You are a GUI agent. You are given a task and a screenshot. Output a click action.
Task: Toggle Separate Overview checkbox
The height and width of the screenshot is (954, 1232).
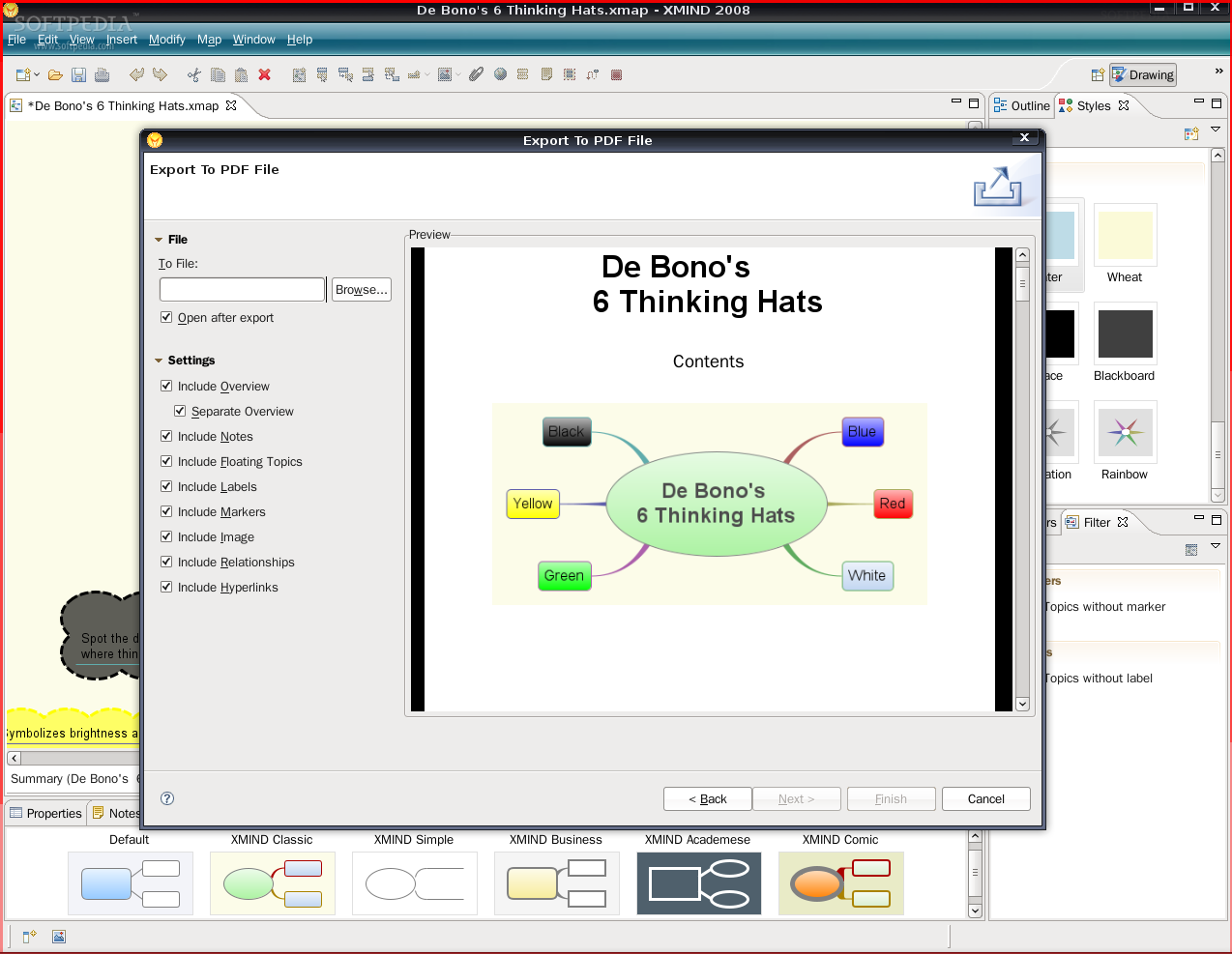[x=180, y=411]
